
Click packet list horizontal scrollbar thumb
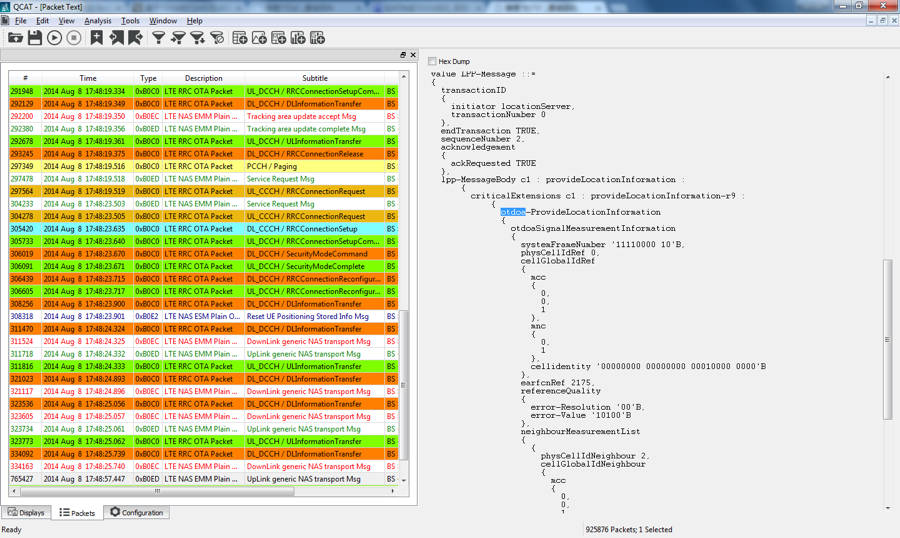click(157, 491)
